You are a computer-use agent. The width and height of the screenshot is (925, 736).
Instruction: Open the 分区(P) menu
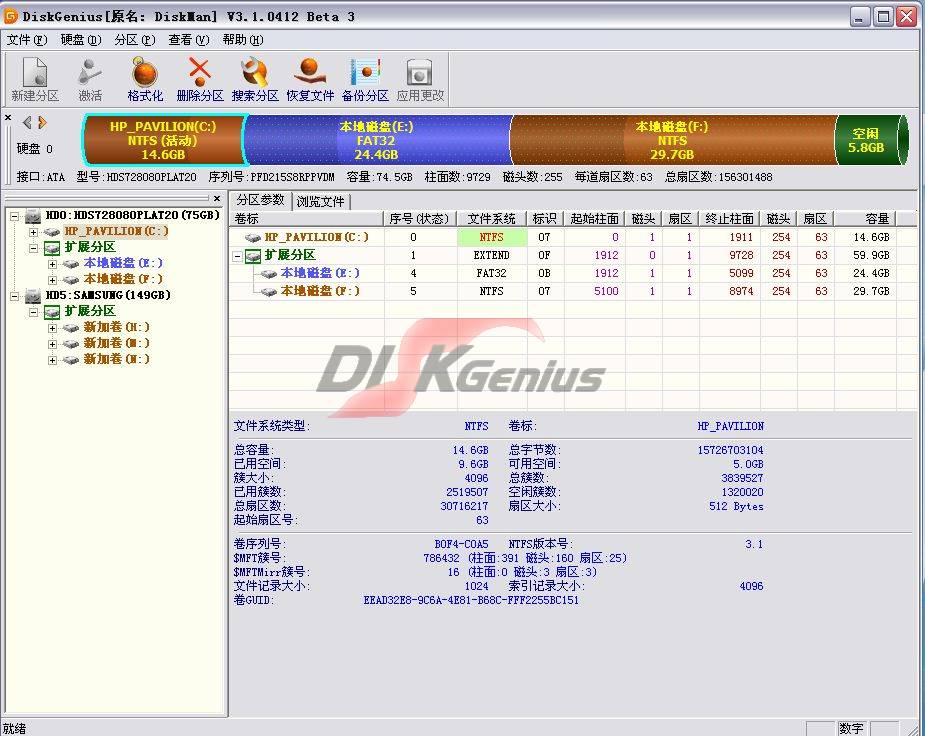point(135,40)
